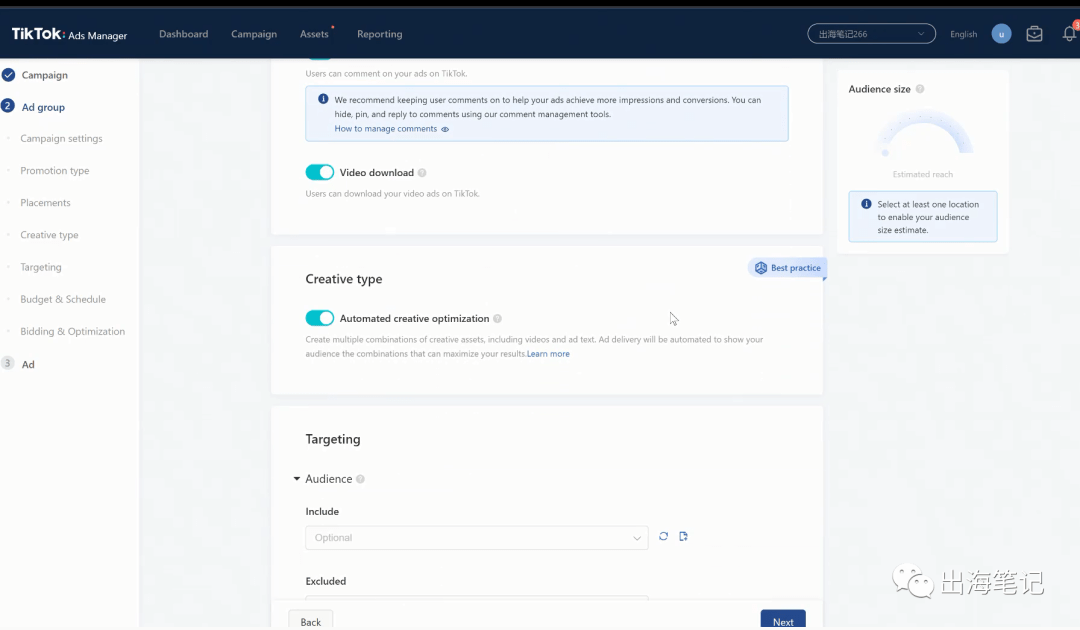Open the Dashboard menu
Viewport: 1080px width, 630px height.
[x=183, y=34]
